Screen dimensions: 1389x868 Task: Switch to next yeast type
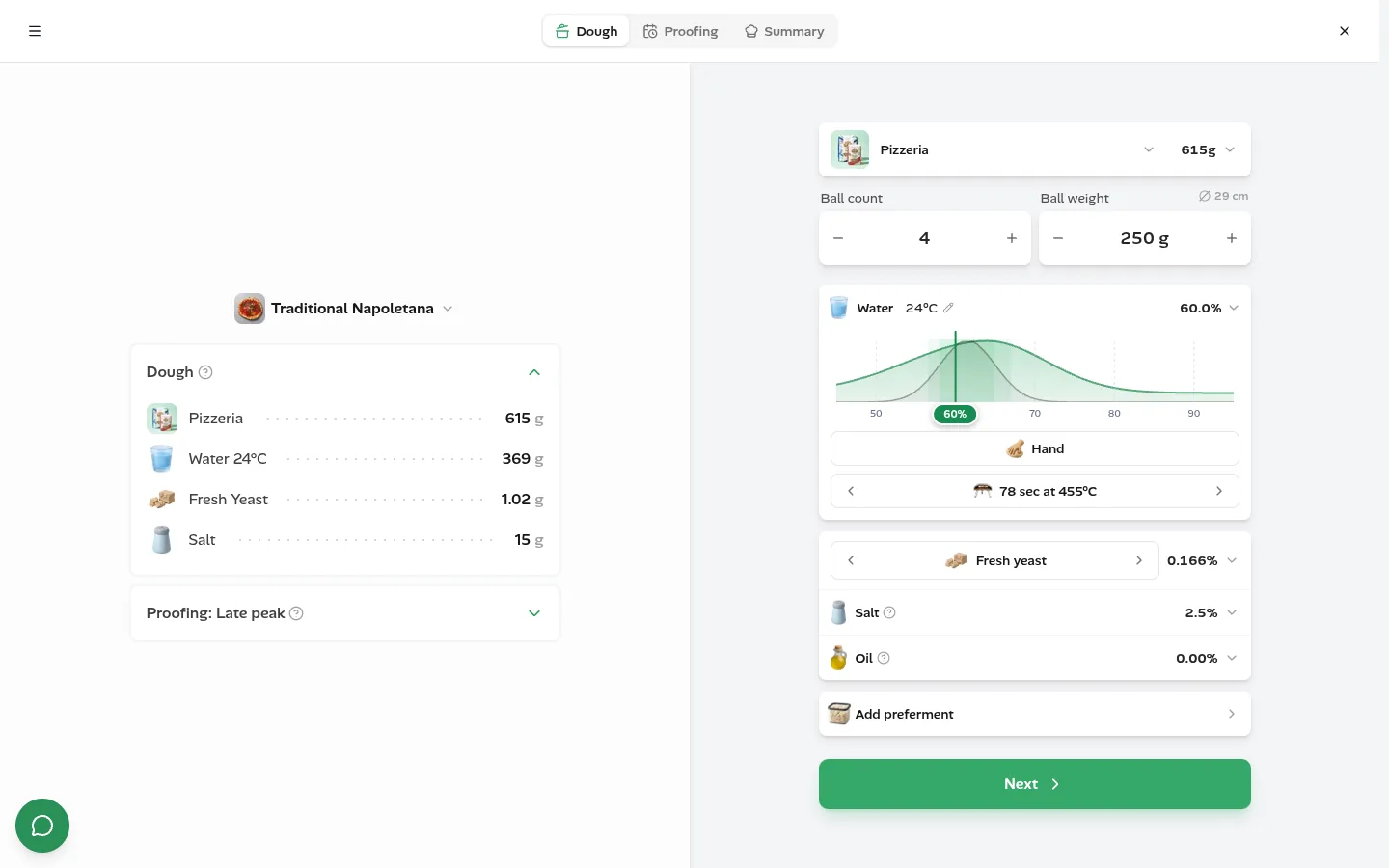pos(1139,560)
